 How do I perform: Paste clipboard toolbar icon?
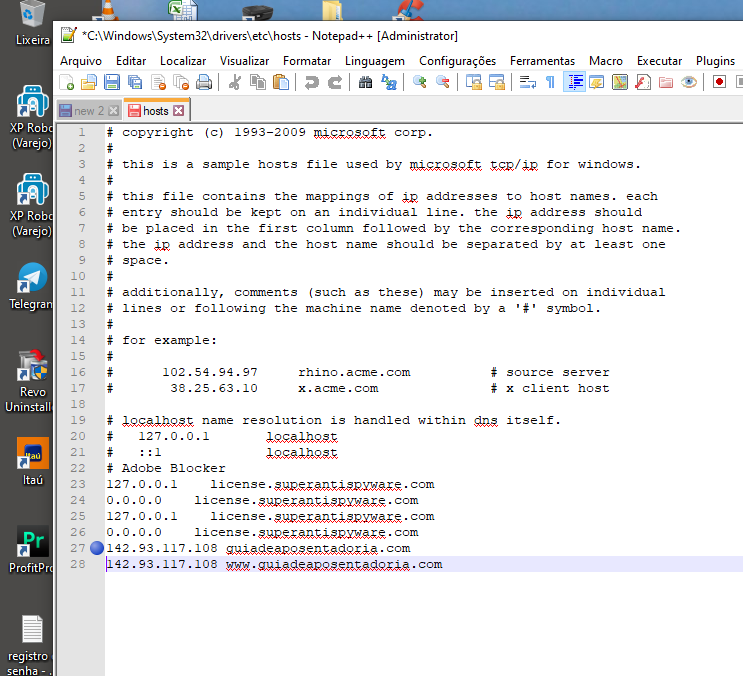[x=281, y=82]
